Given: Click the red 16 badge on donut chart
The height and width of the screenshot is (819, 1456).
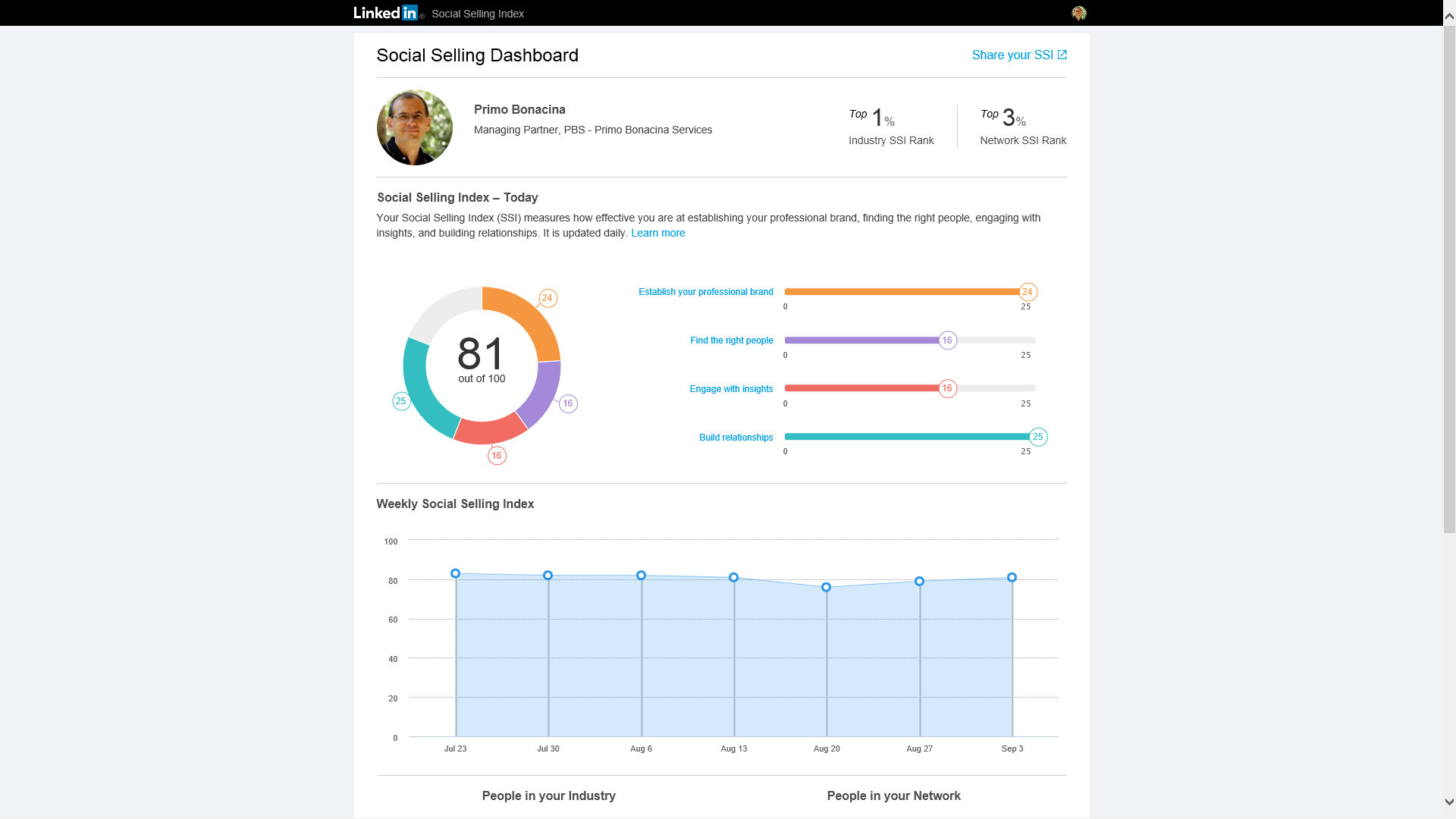Looking at the screenshot, I should click(x=497, y=456).
